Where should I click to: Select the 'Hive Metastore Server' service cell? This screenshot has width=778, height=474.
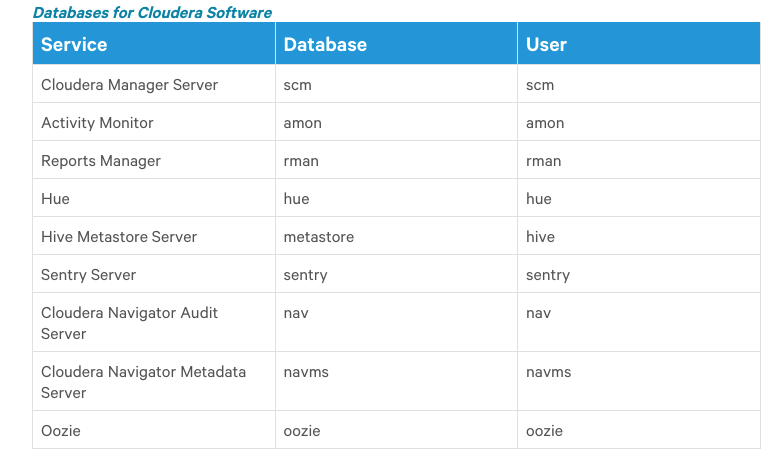[x=154, y=236]
